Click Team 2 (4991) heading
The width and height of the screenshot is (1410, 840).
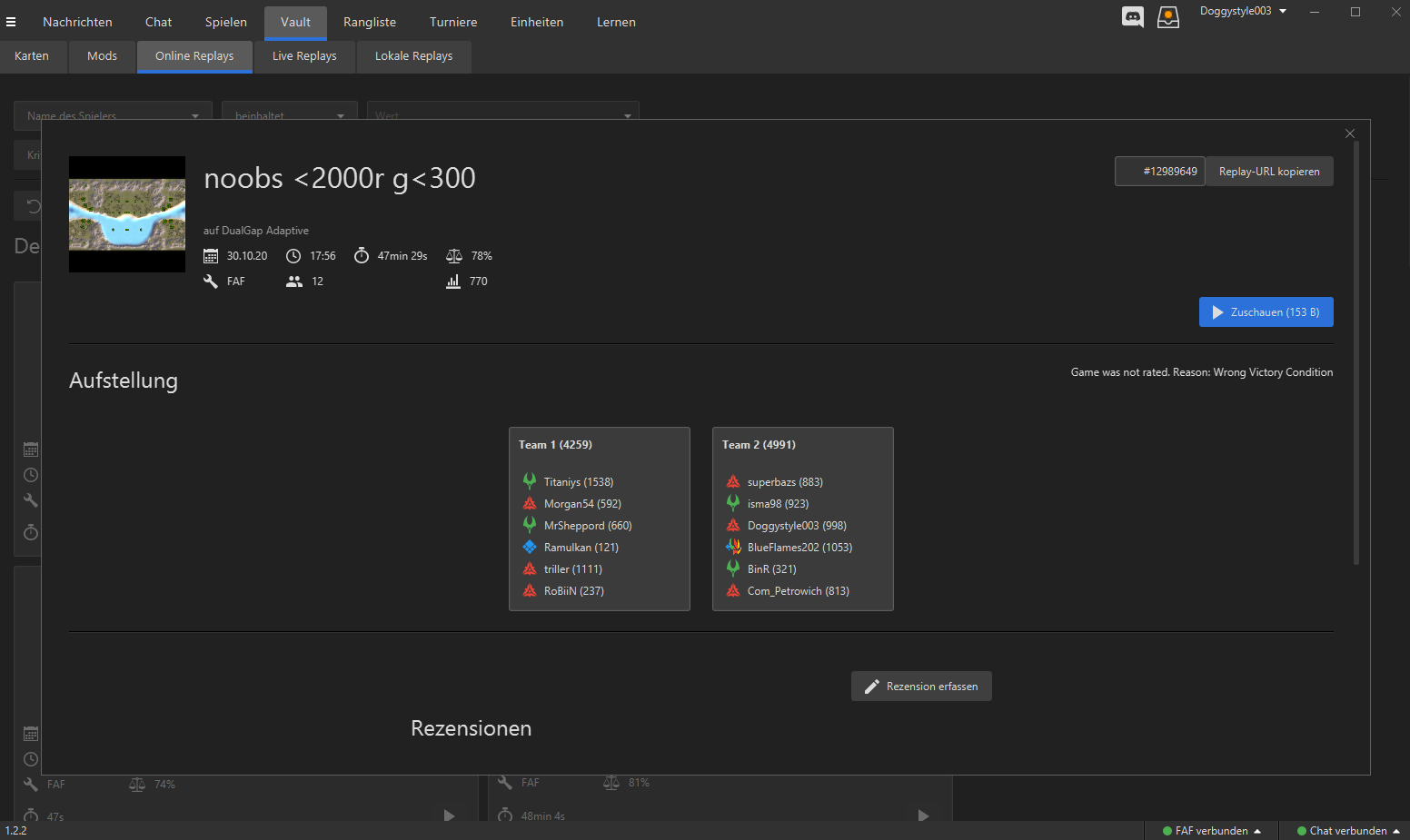[x=759, y=445]
